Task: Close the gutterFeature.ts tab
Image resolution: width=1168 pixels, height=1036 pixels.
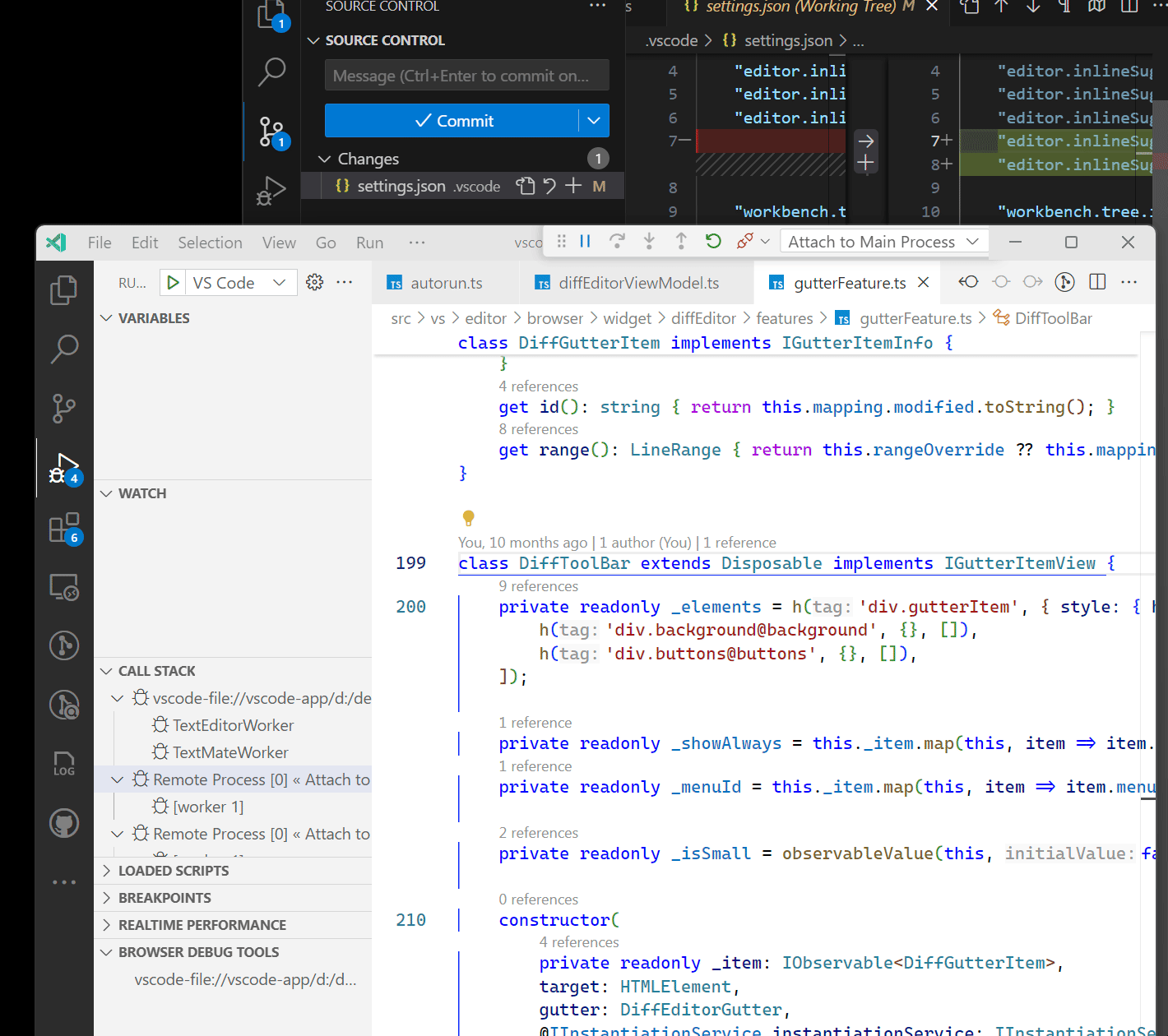Action: [924, 282]
